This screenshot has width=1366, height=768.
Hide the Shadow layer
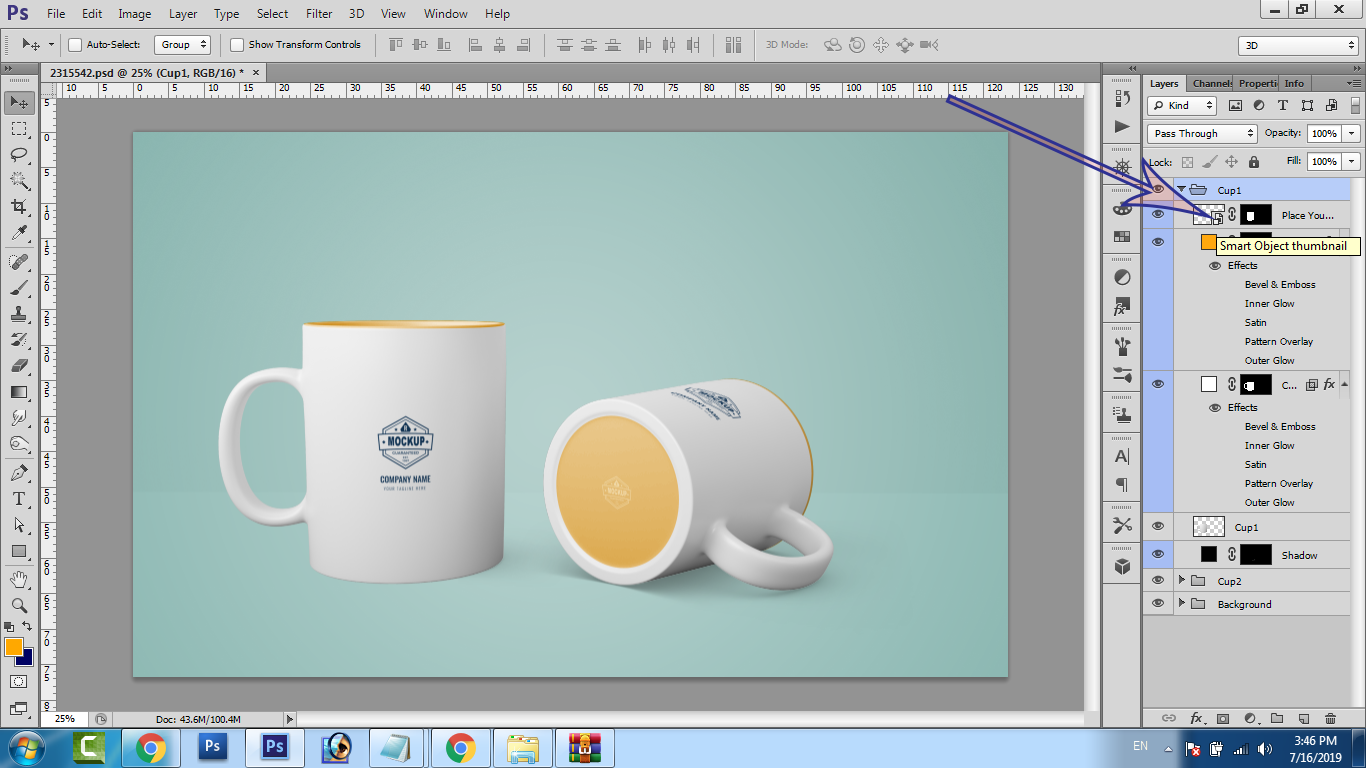1157,554
